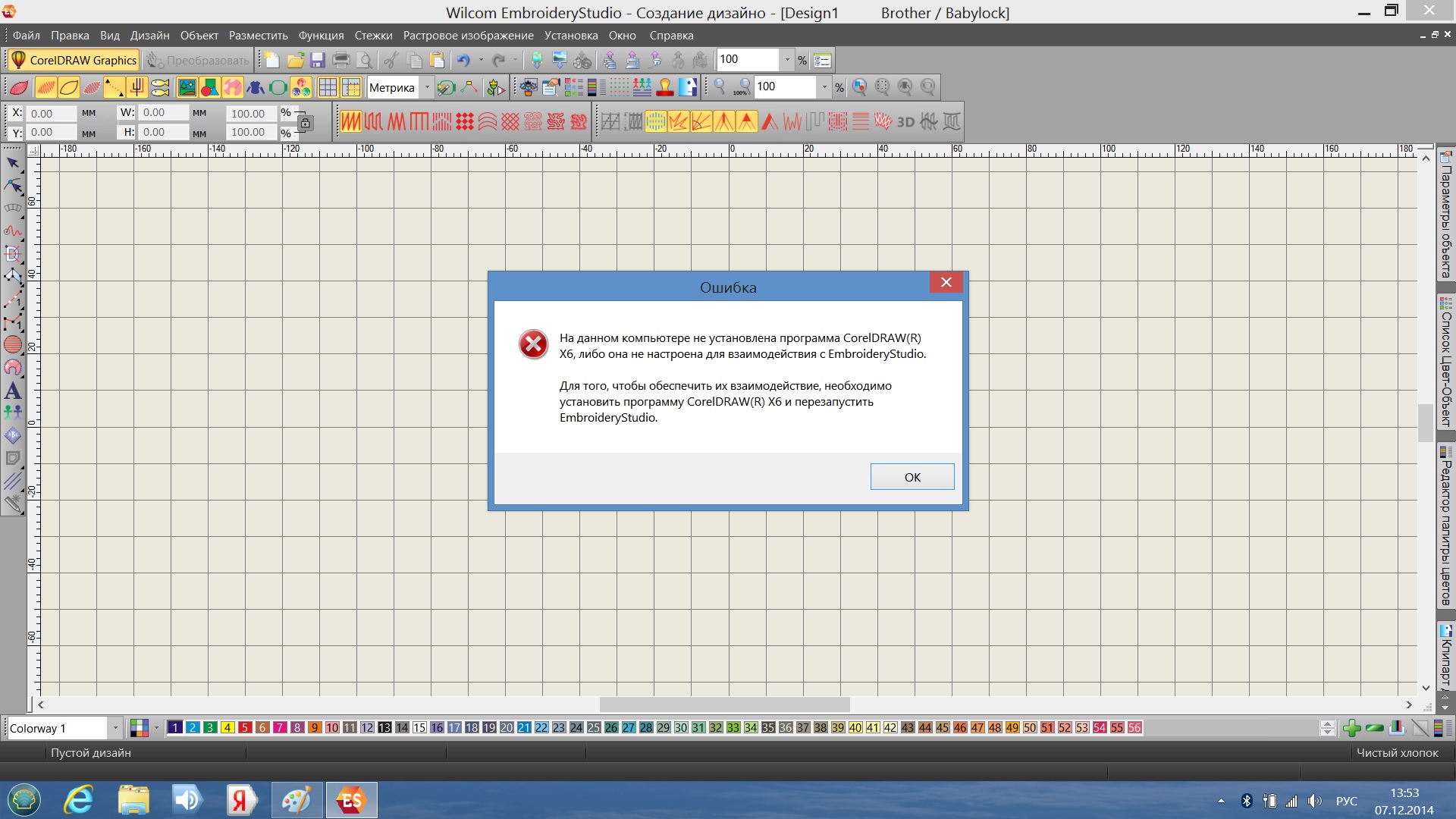This screenshot has width=1456, height=819.
Task: Open the Растровое изображение menu
Action: coord(468,36)
